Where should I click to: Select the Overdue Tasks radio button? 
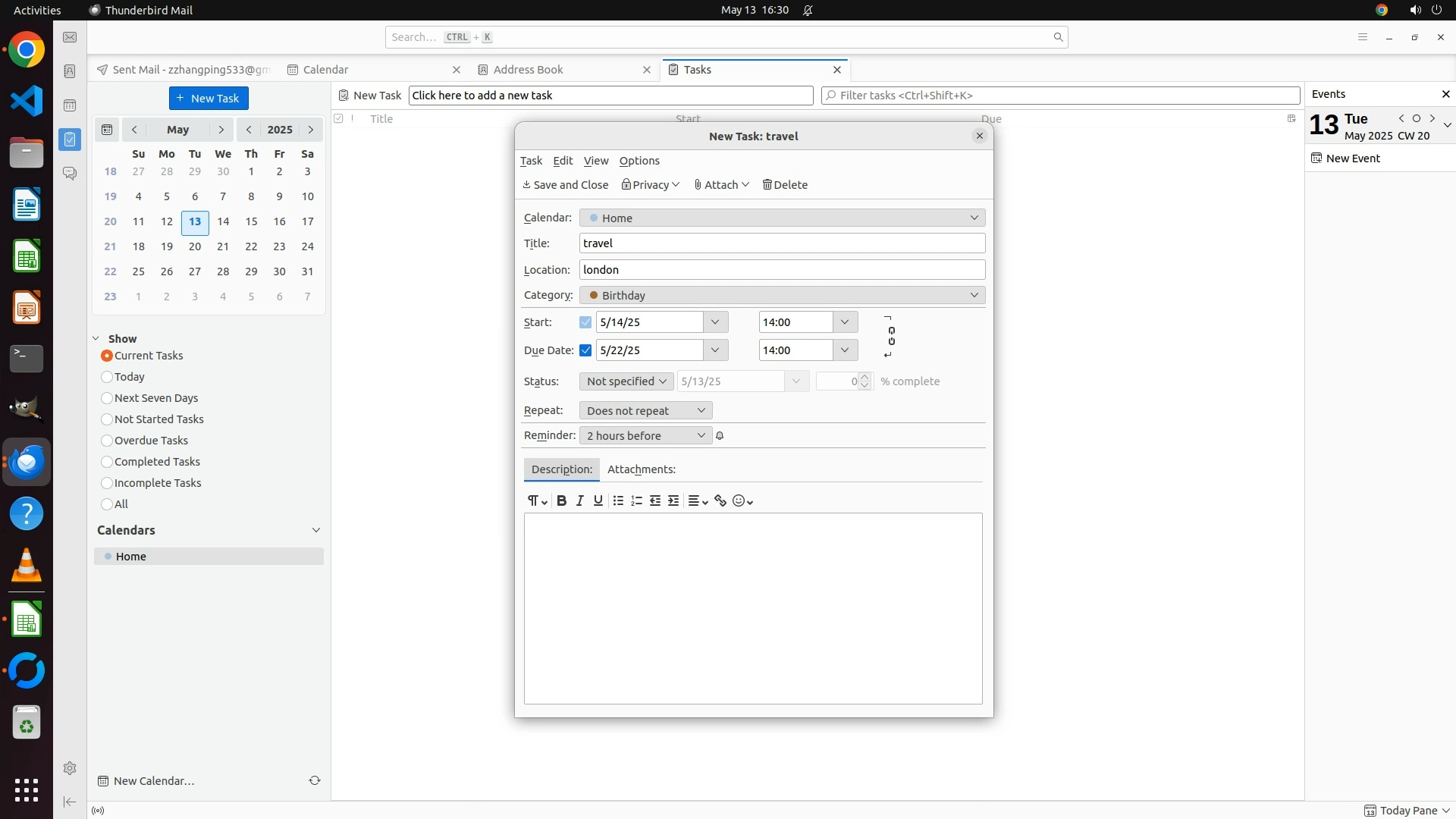pyautogui.click(x=107, y=441)
